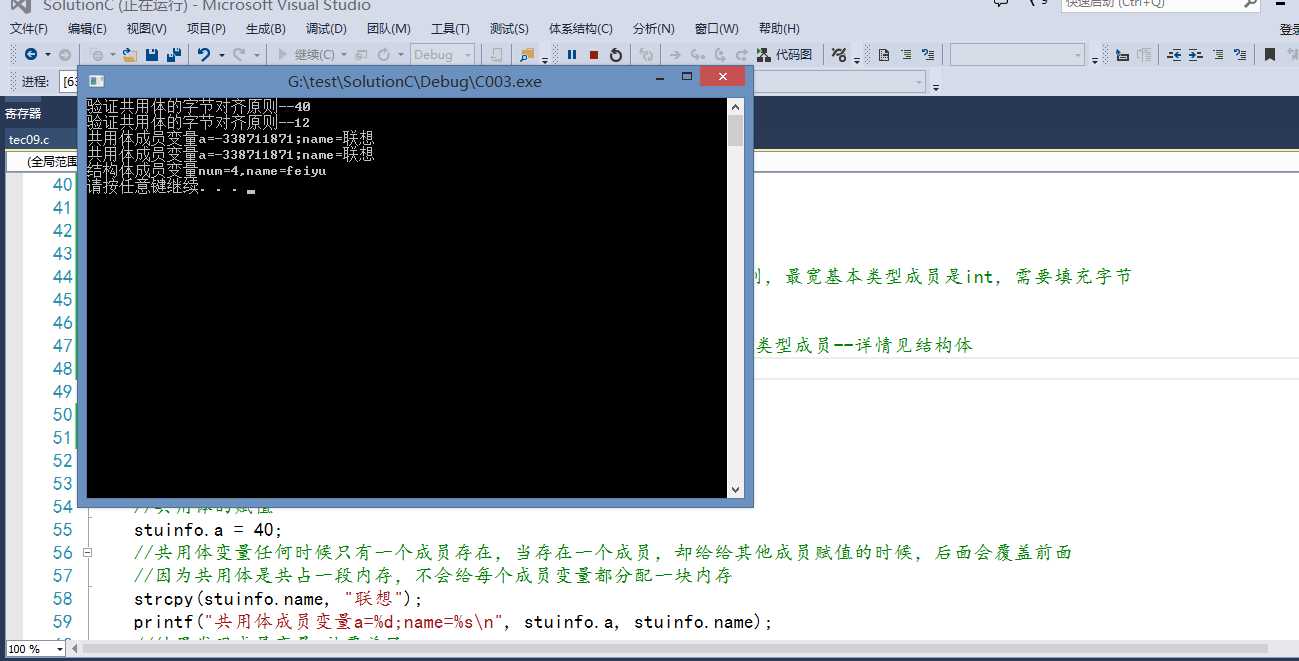Click code line 'stuinfo.a = 40;'
This screenshot has width=1299, height=661.
[208, 529]
